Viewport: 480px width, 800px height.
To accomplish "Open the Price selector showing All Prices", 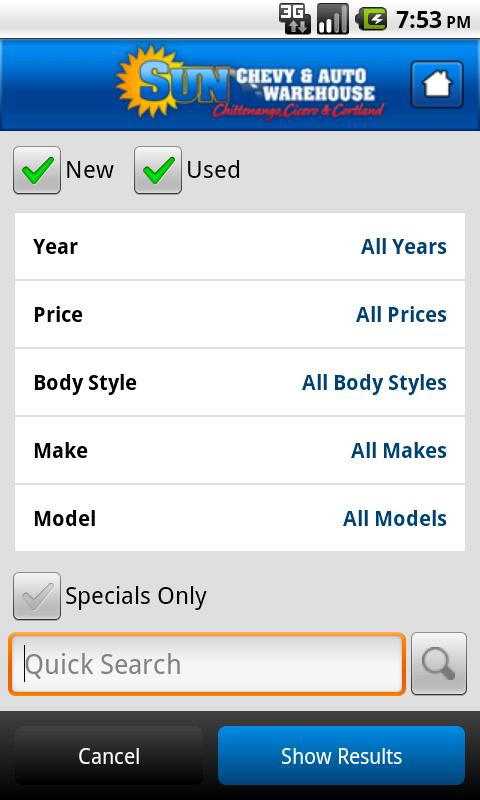I will 240,314.
